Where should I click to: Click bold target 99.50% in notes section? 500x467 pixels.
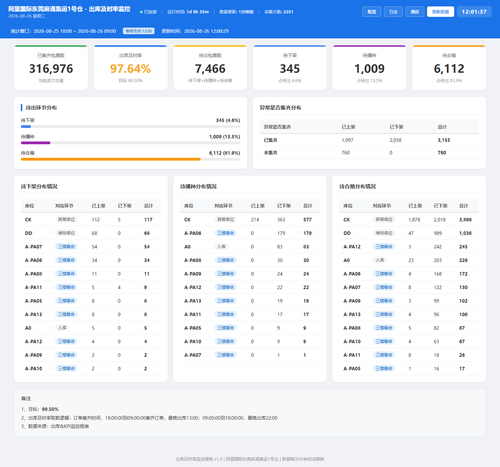pyautogui.click(x=50, y=409)
